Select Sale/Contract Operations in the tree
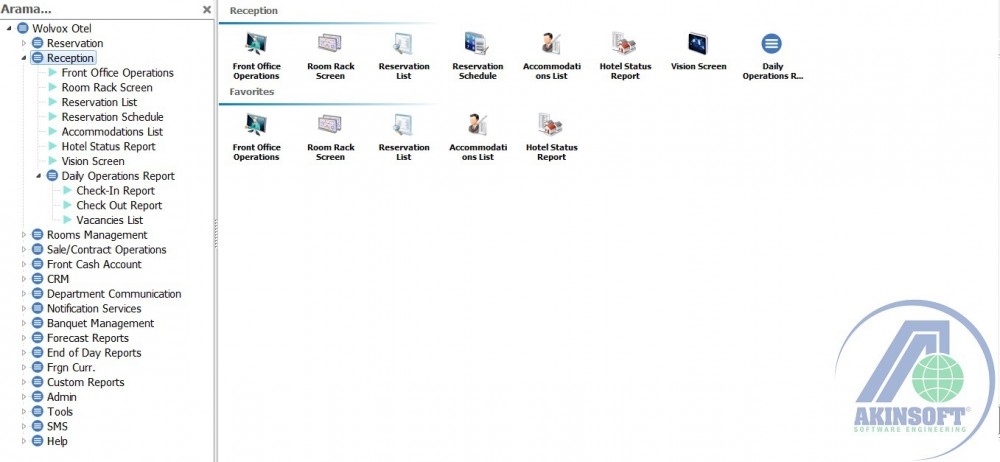1000x462 pixels. click(107, 250)
